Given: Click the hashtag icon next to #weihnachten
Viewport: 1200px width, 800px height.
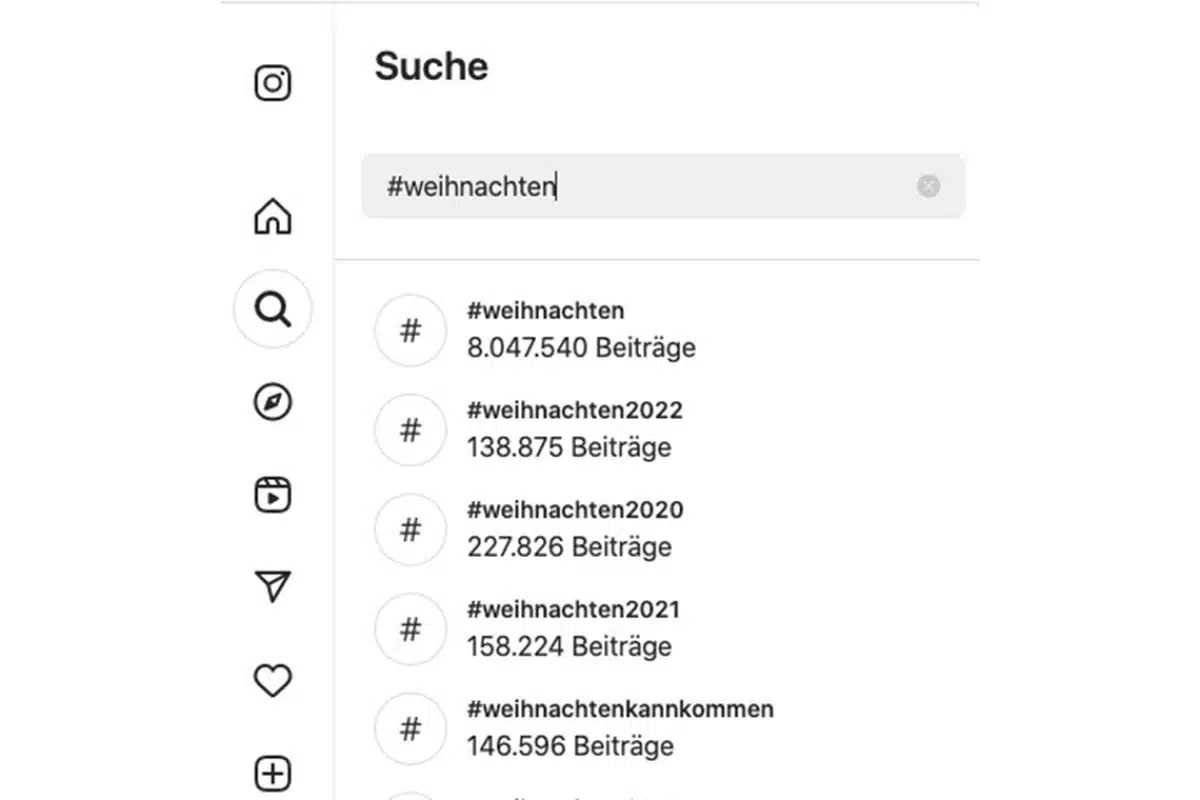Looking at the screenshot, I should tap(410, 330).
